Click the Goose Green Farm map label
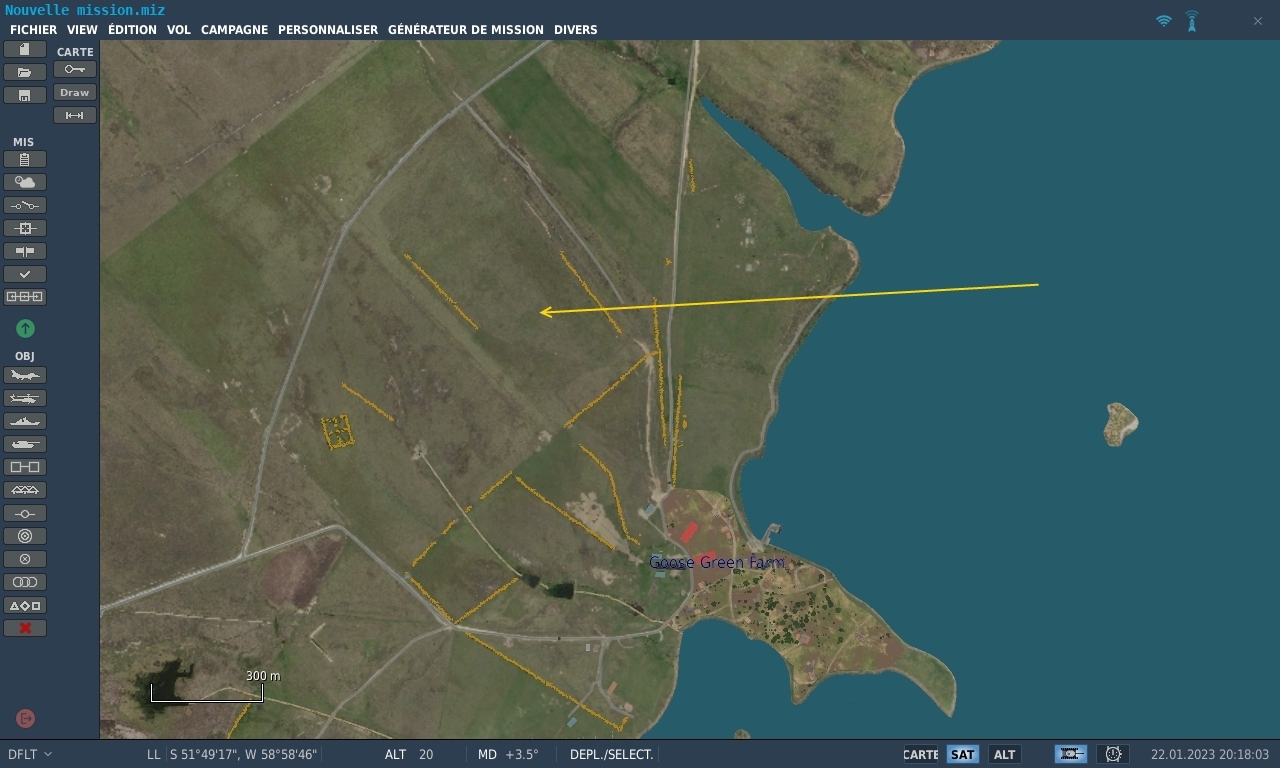1280x768 pixels. [717, 562]
